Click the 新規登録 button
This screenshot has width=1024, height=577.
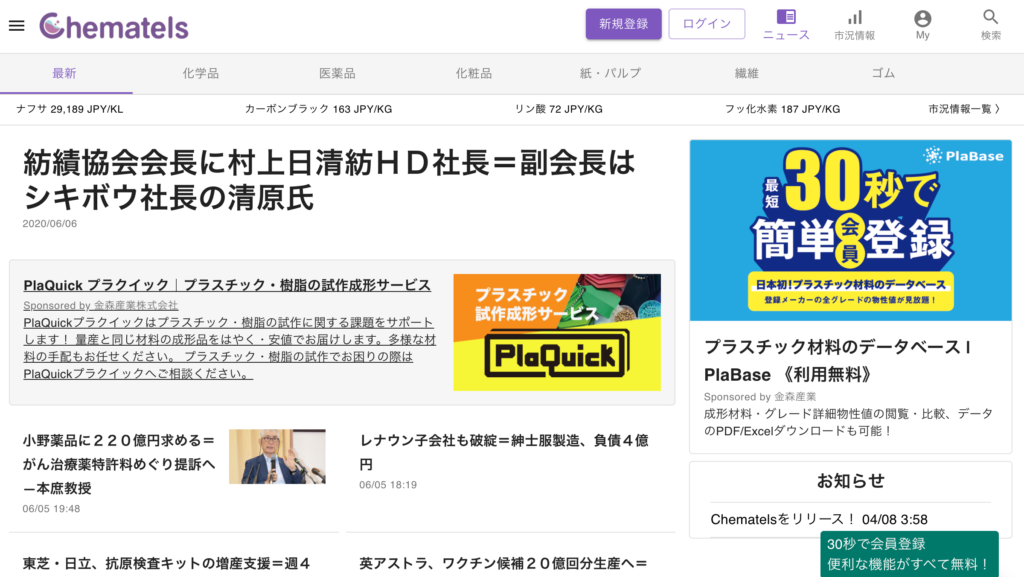point(623,24)
